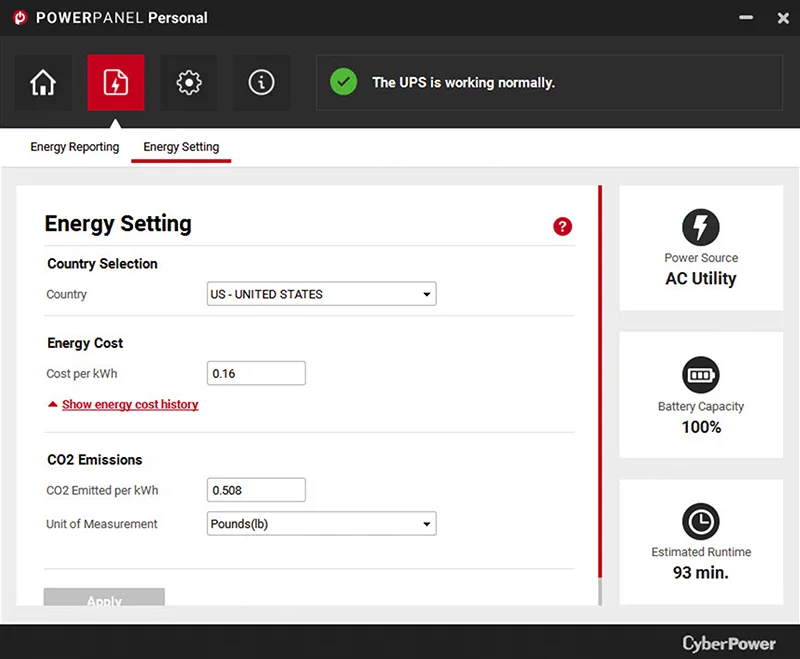Click the 'CO2 Emissions' heading
800x659 pixels.
coord(95,460)
